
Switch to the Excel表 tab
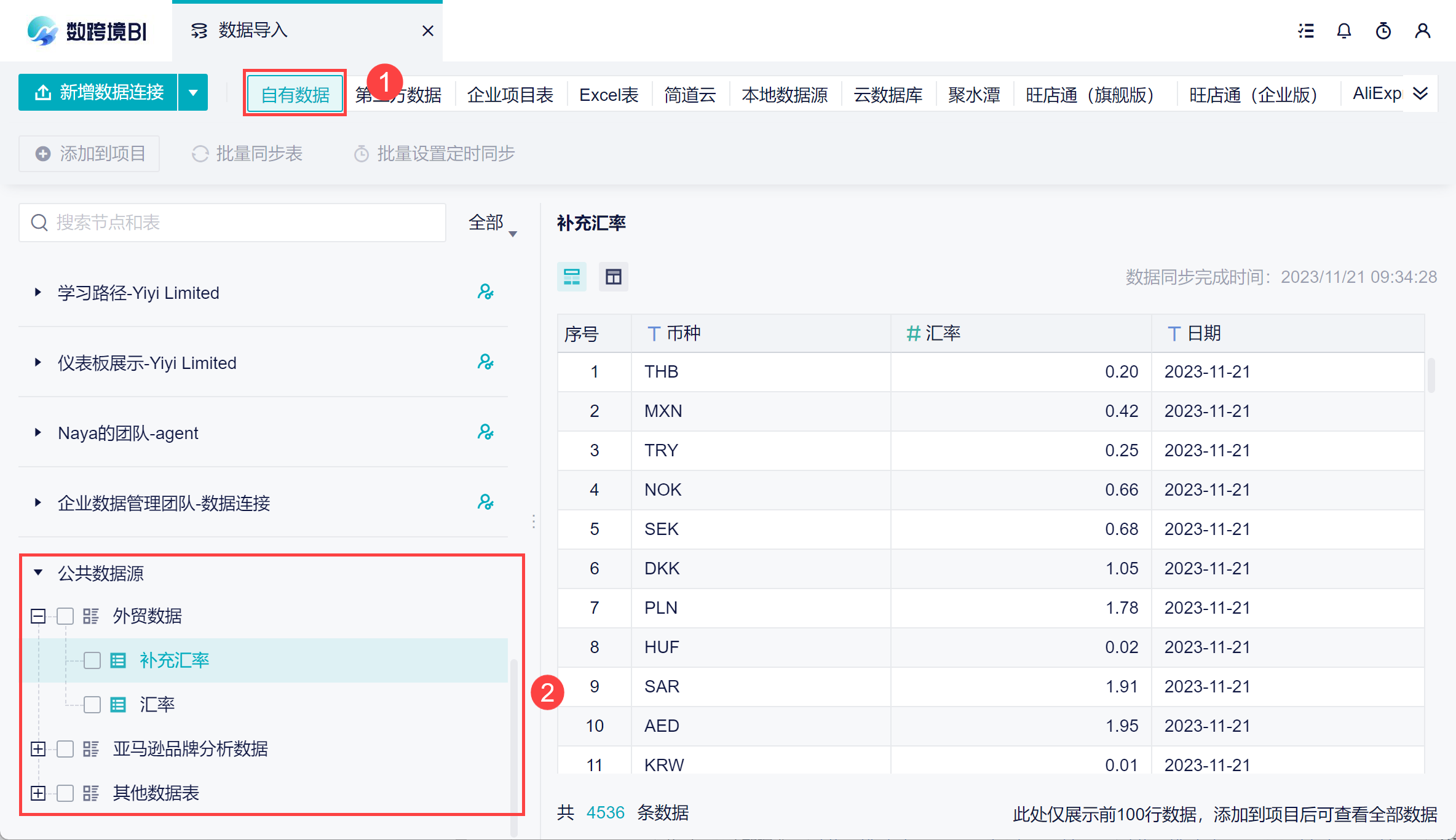(x=609, y=95)
